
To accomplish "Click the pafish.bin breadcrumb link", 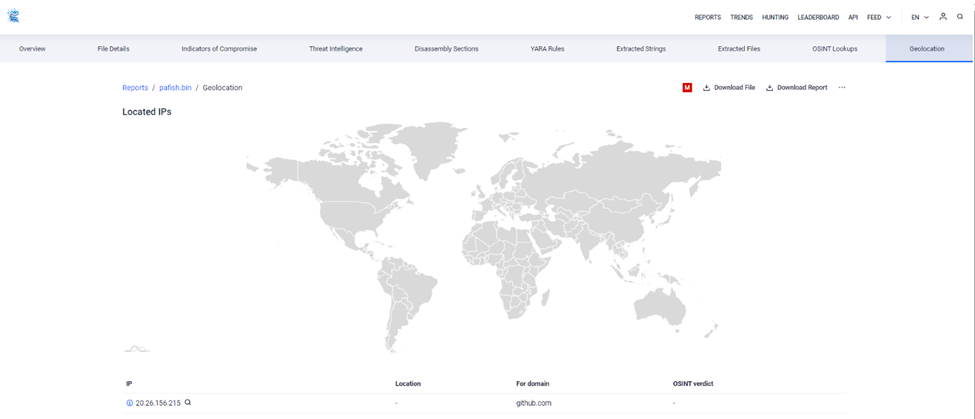I will pyautogui.click(x=175, y=88).
